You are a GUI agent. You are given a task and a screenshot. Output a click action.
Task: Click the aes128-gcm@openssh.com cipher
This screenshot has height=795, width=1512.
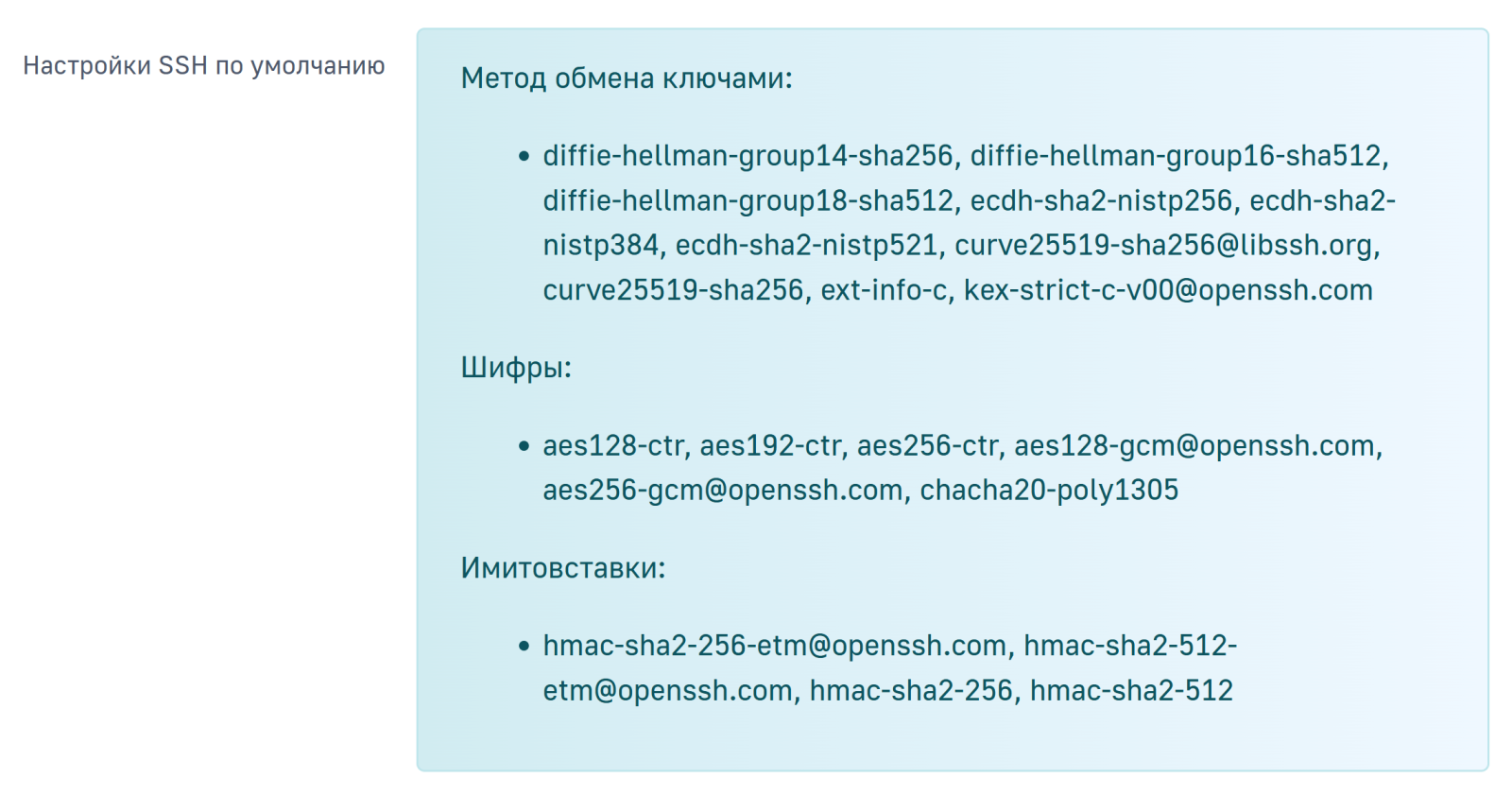(x=1194, y=445)
